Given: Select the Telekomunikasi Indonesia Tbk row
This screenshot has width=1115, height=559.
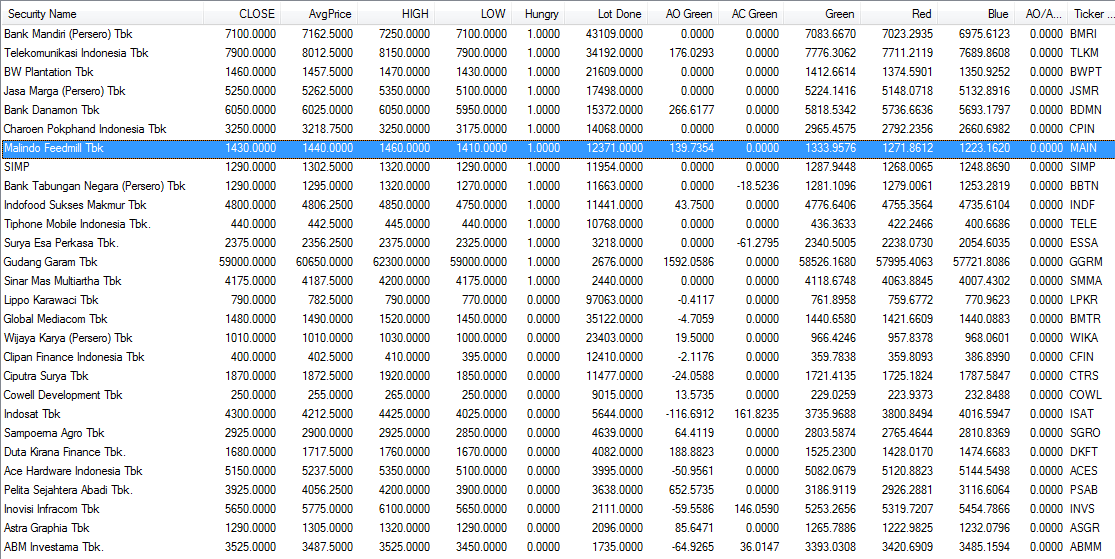Looking at the screenshot, I should [558, 53].
